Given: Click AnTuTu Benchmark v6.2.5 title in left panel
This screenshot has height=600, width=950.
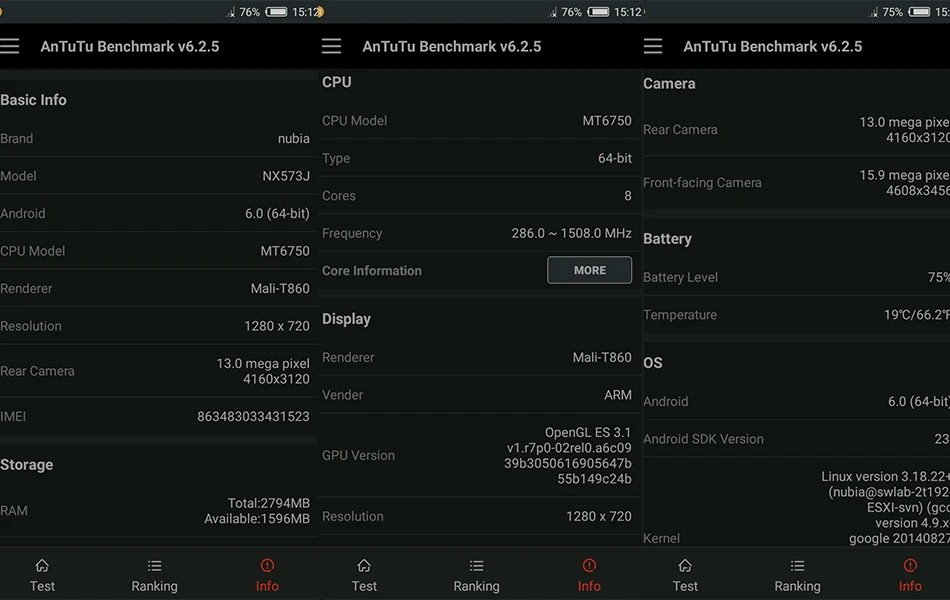Looking at the screenshot, I should pos(130,47).
